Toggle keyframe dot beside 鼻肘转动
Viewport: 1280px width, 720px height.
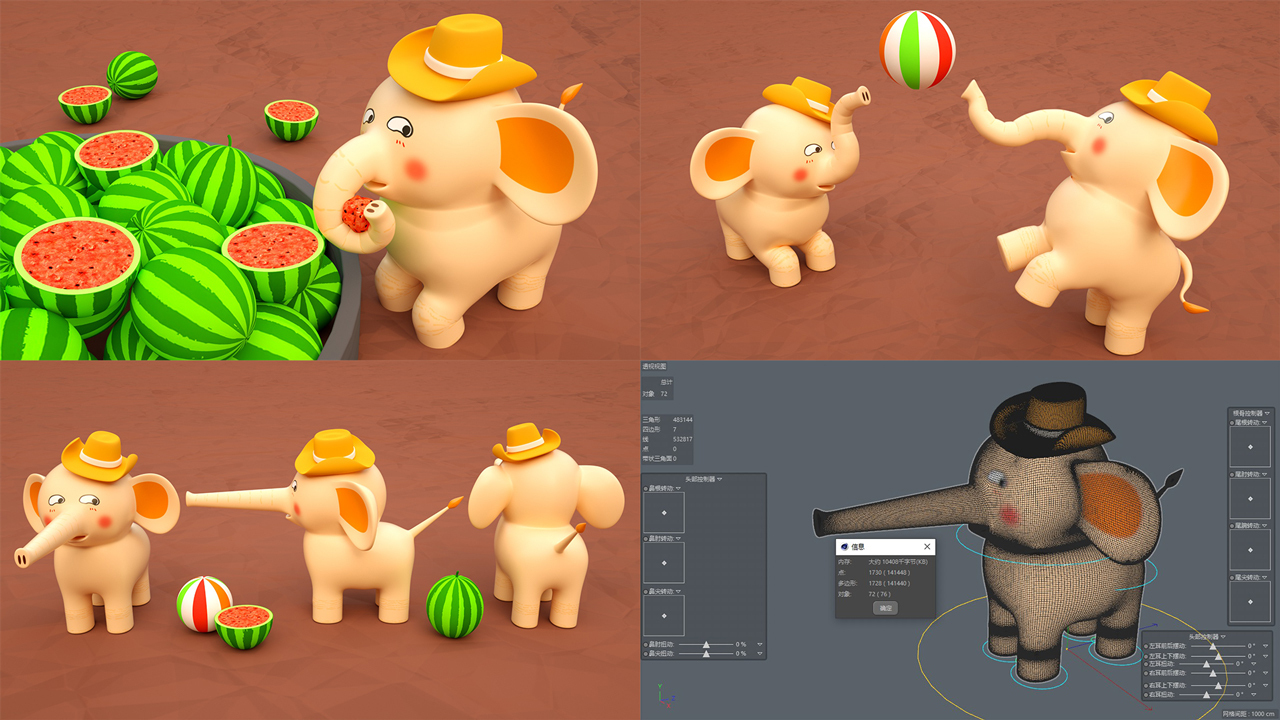coord(646,539)
